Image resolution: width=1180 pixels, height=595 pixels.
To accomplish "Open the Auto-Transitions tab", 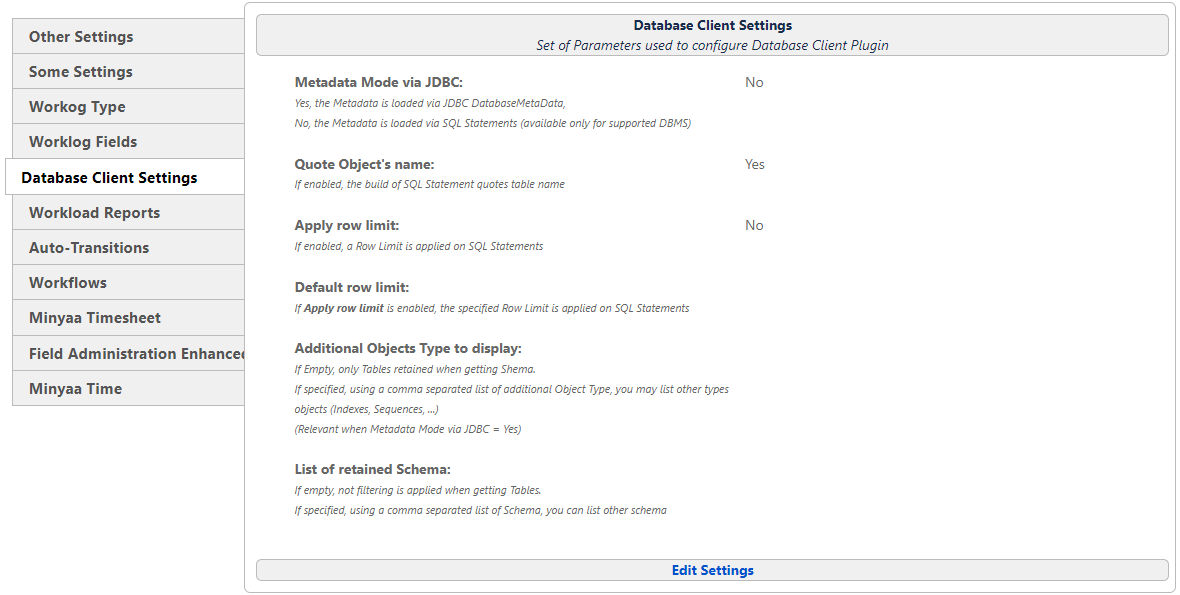I will pos(89,248).
